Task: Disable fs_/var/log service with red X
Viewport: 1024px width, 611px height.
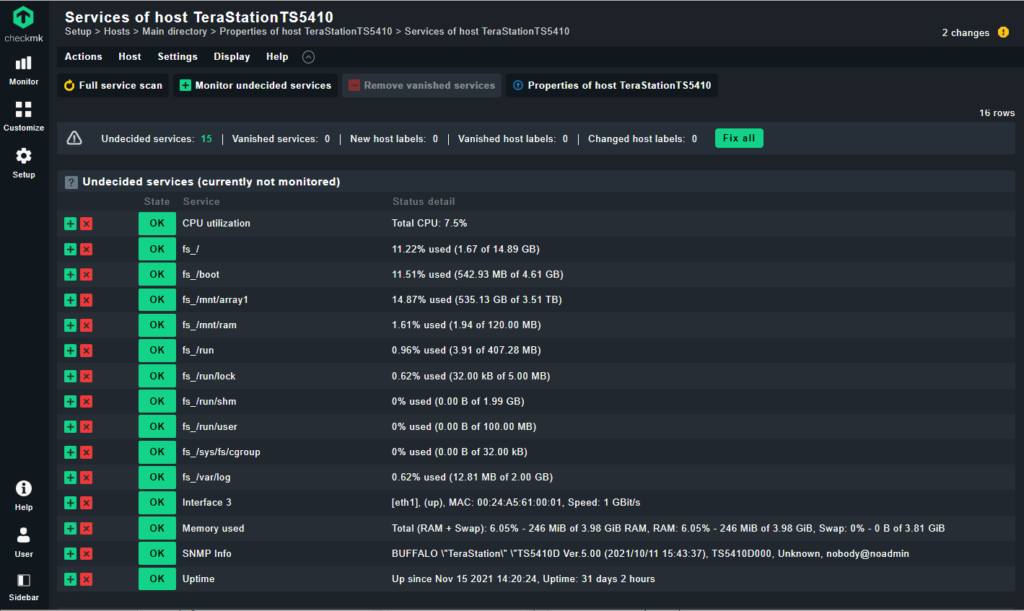Action: click(86, 478)
